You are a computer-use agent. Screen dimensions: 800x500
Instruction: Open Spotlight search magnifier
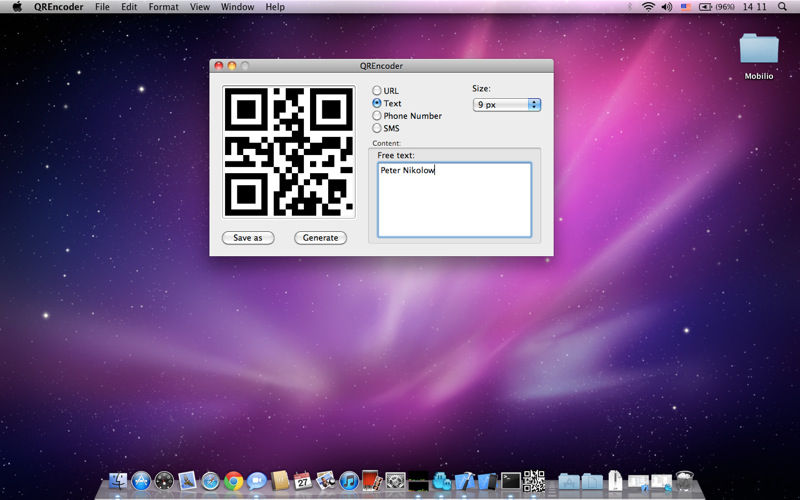782,7
